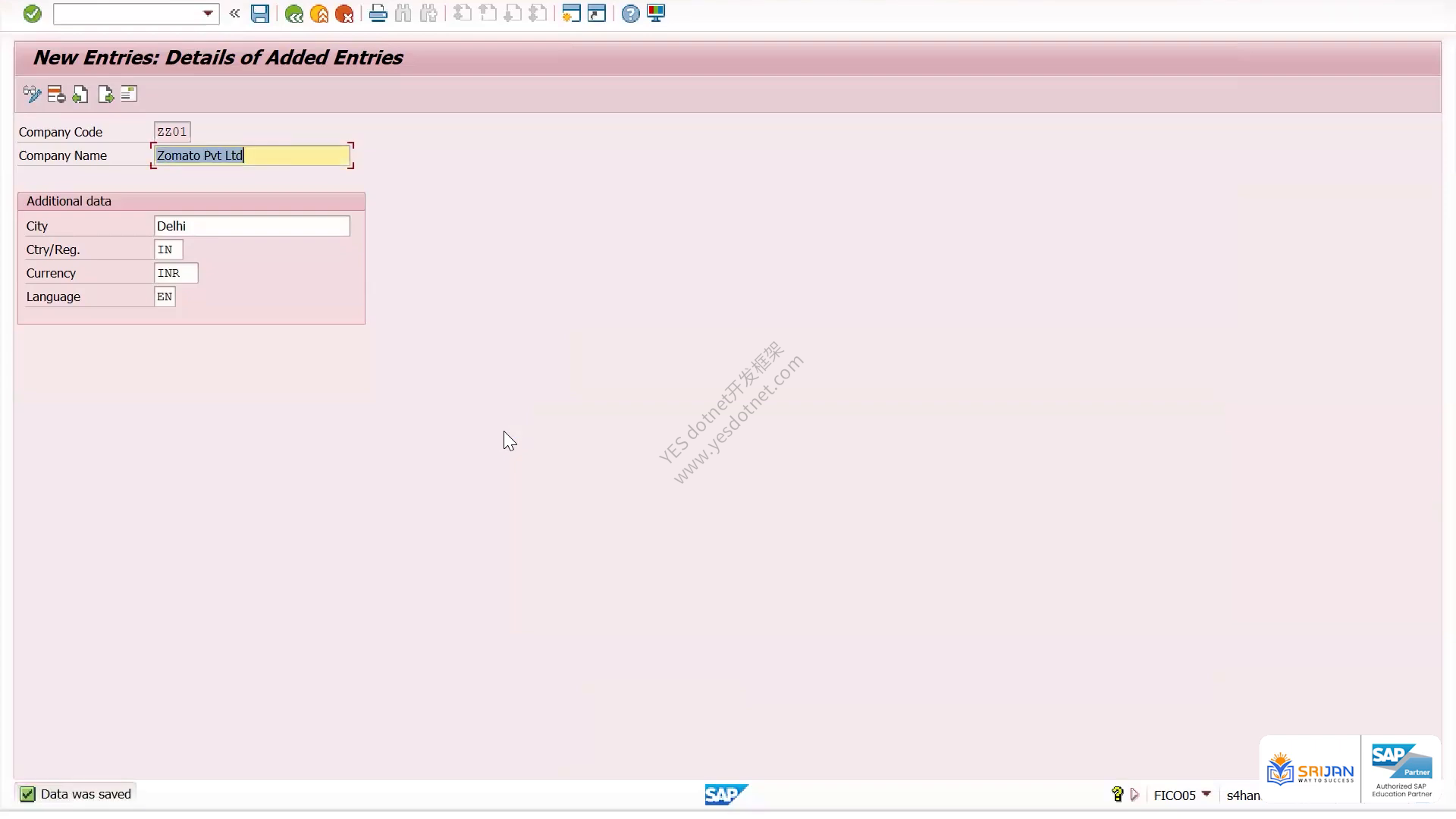Click the Next Entry icon
Screen dimensions: 1456x819
click(105, 94)
